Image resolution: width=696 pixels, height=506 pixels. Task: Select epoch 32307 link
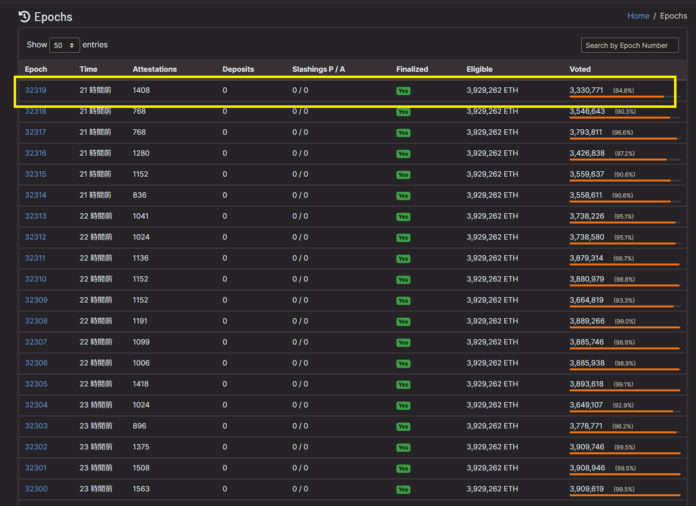tap(36, 342)
